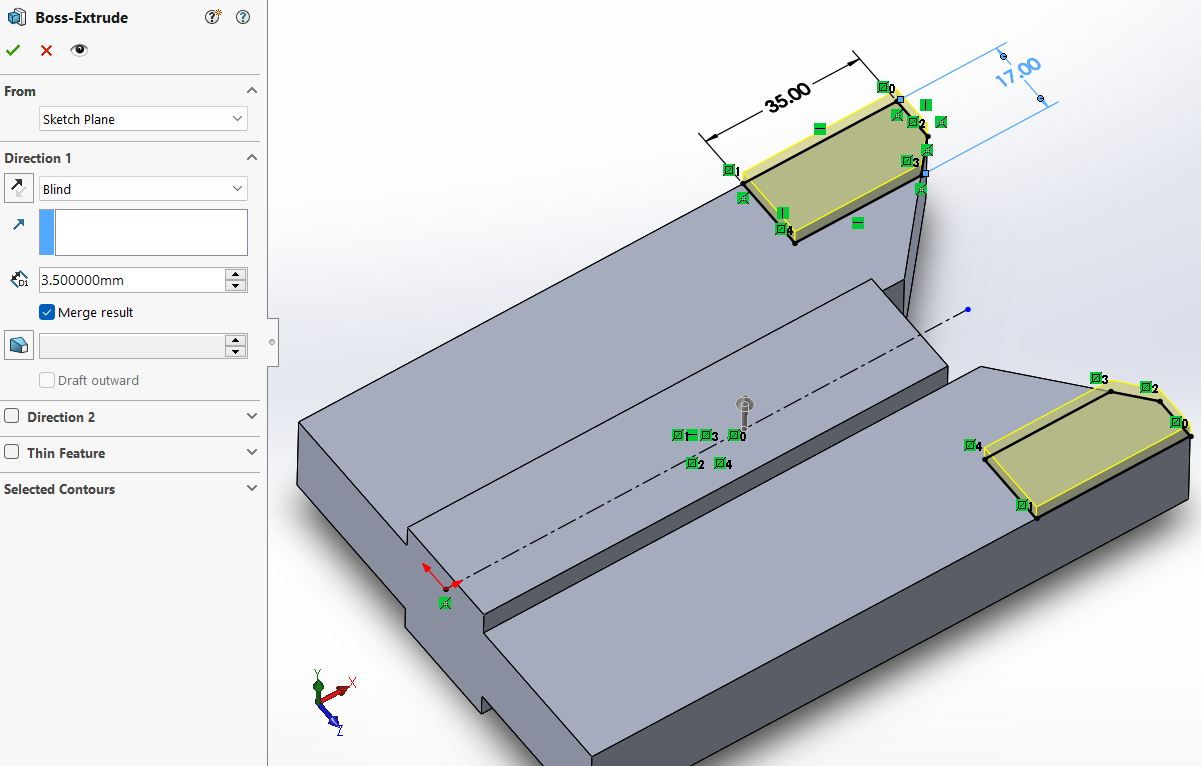The width and height of the screenshot is (1201, 766).
Task: Collapse the Direction 1 section
Action: [252, 158]
